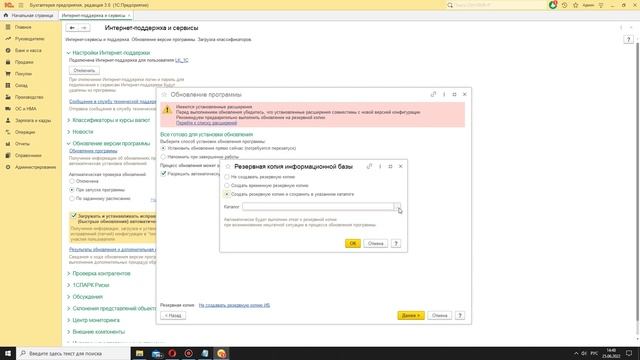Select 'Создать резервную копию и сохранить в каталоге'

click(227, 194)
